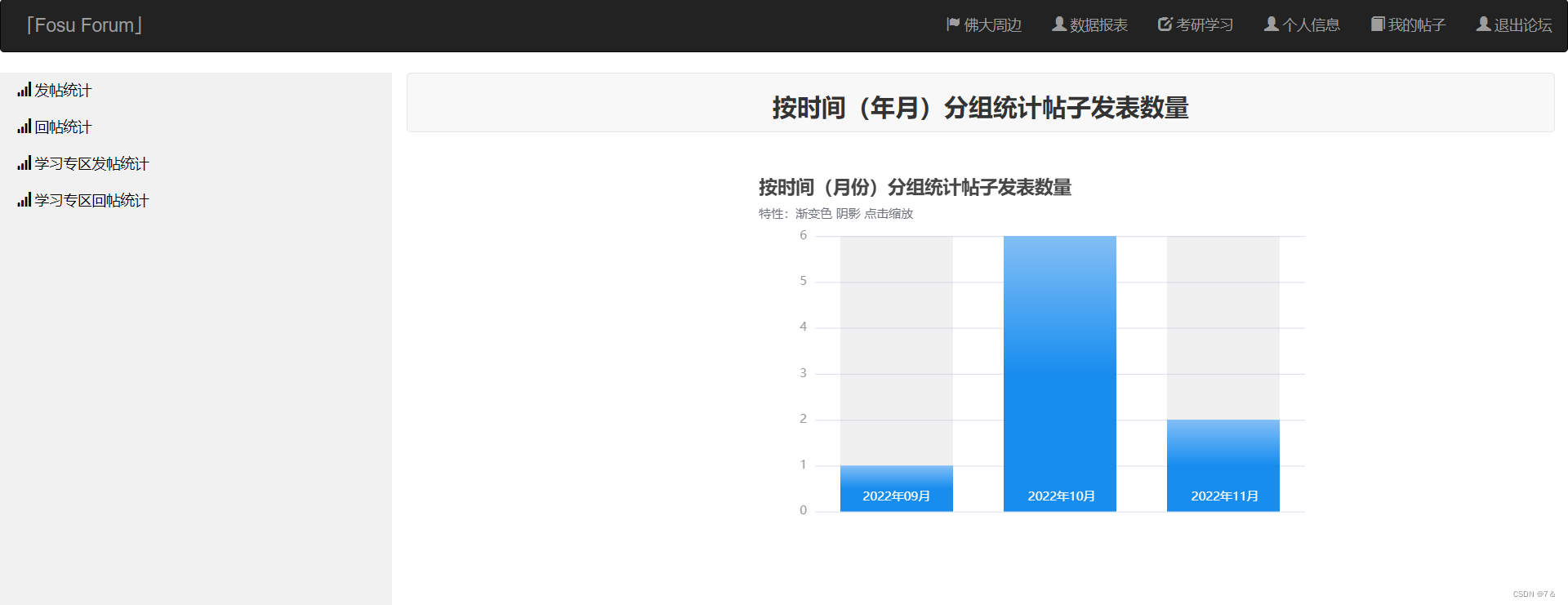This screenshot has width=1568, height=605.
Task: Click the person icon beside 个人信息
Action: (1272, 24)
